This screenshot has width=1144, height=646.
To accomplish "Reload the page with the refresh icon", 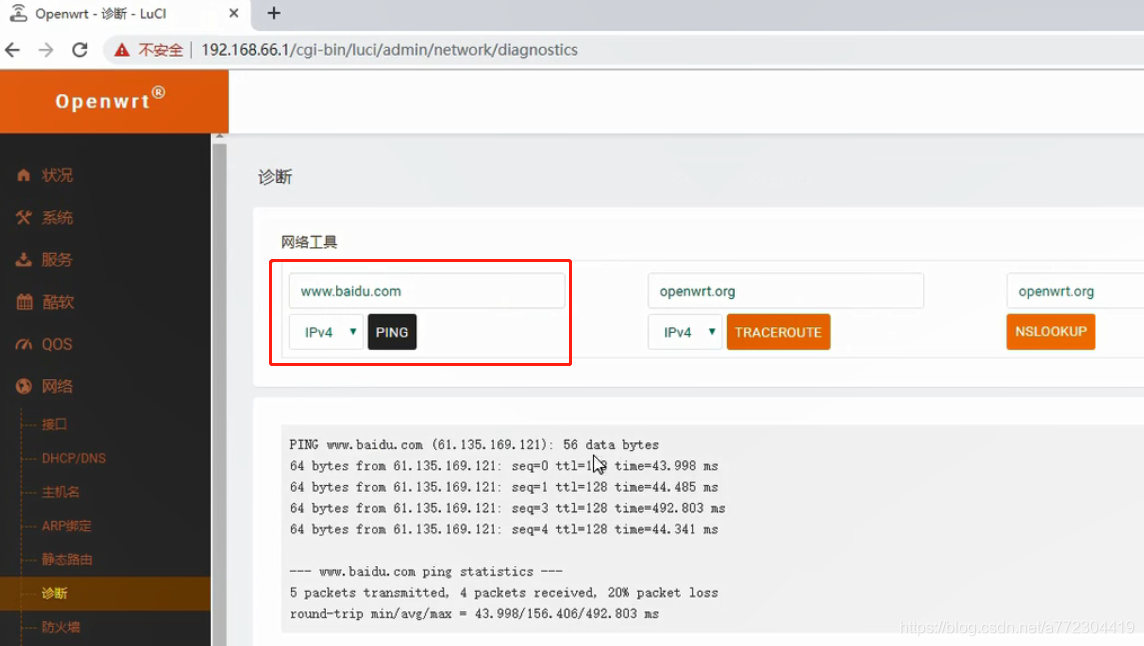I will pos(80,50).
